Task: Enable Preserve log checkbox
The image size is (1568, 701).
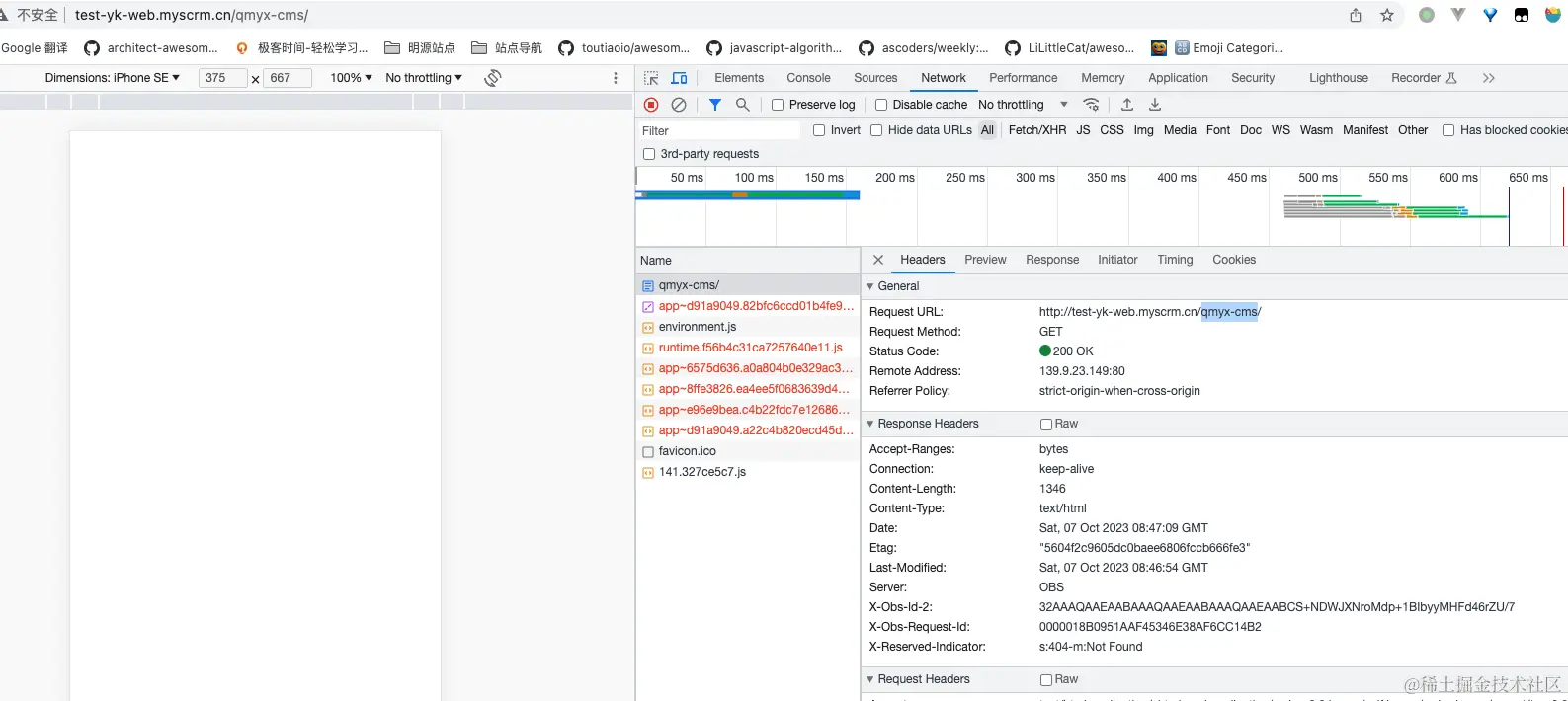Action: click(778, 105)
